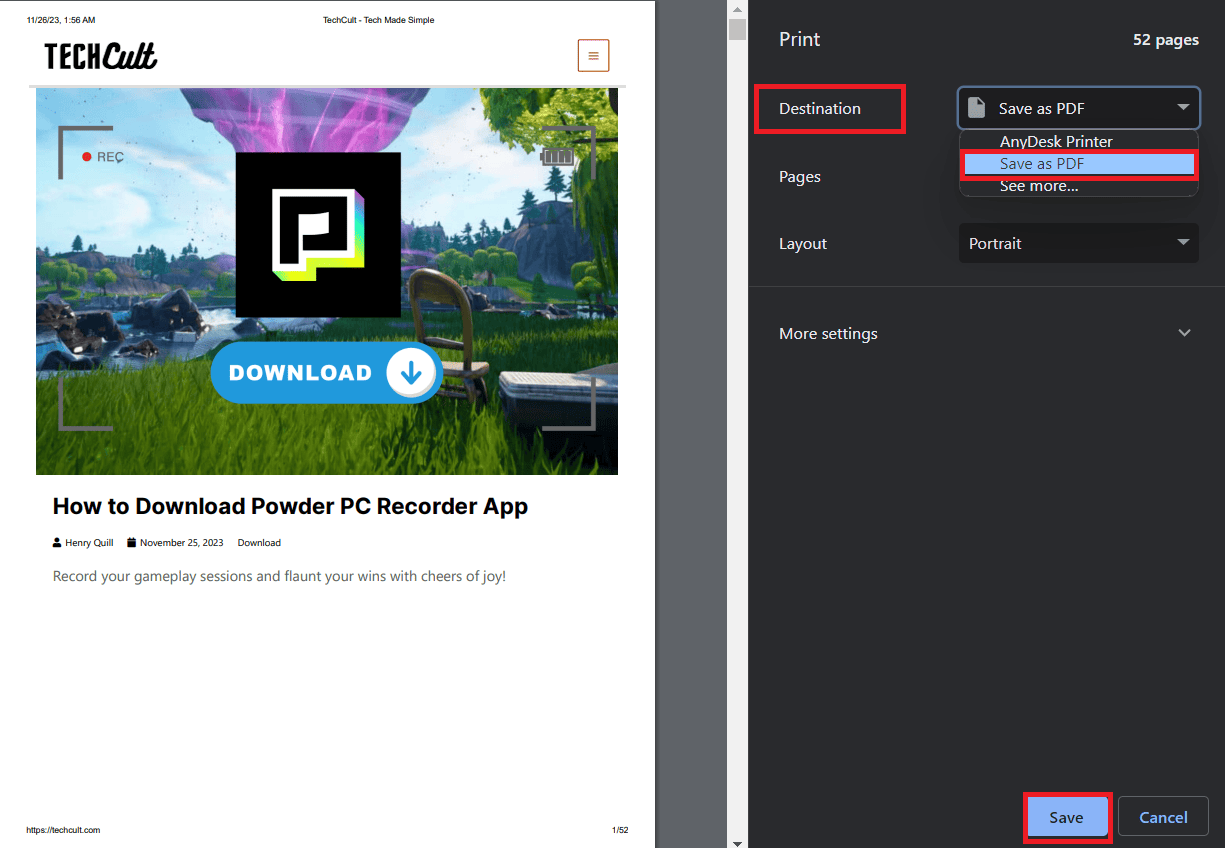Open the Destination dropdown
Image resolution: width=1225 pixels, height=848 pixels.
click(1078, 107)
